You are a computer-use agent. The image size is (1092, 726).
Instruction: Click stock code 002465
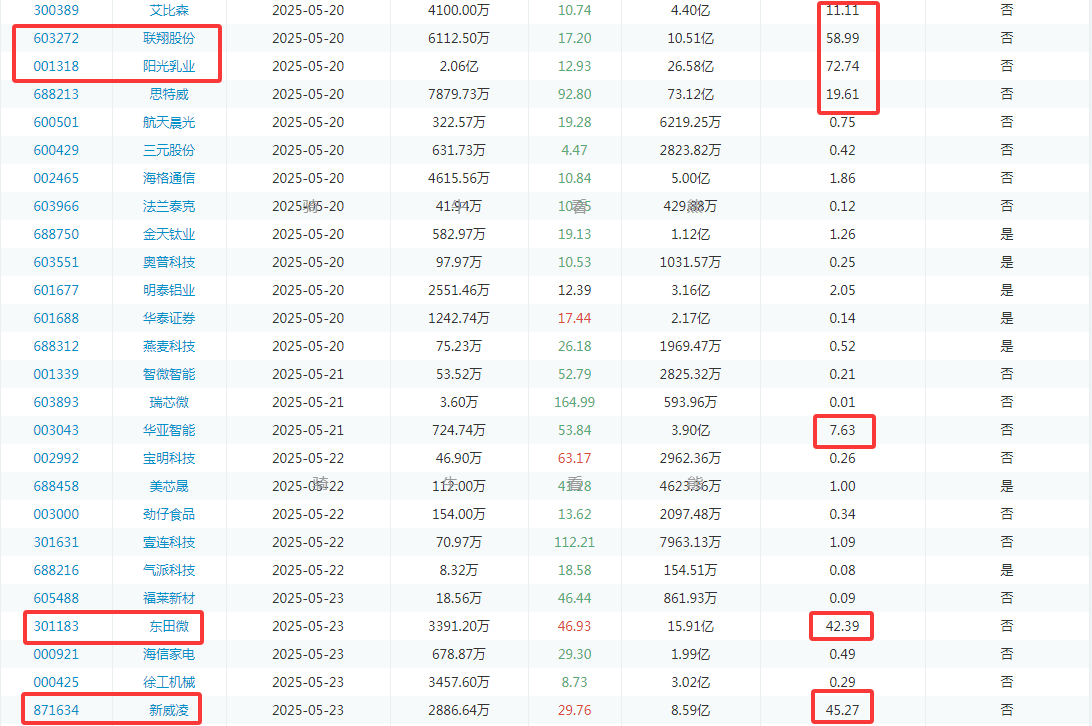(56, 178)
